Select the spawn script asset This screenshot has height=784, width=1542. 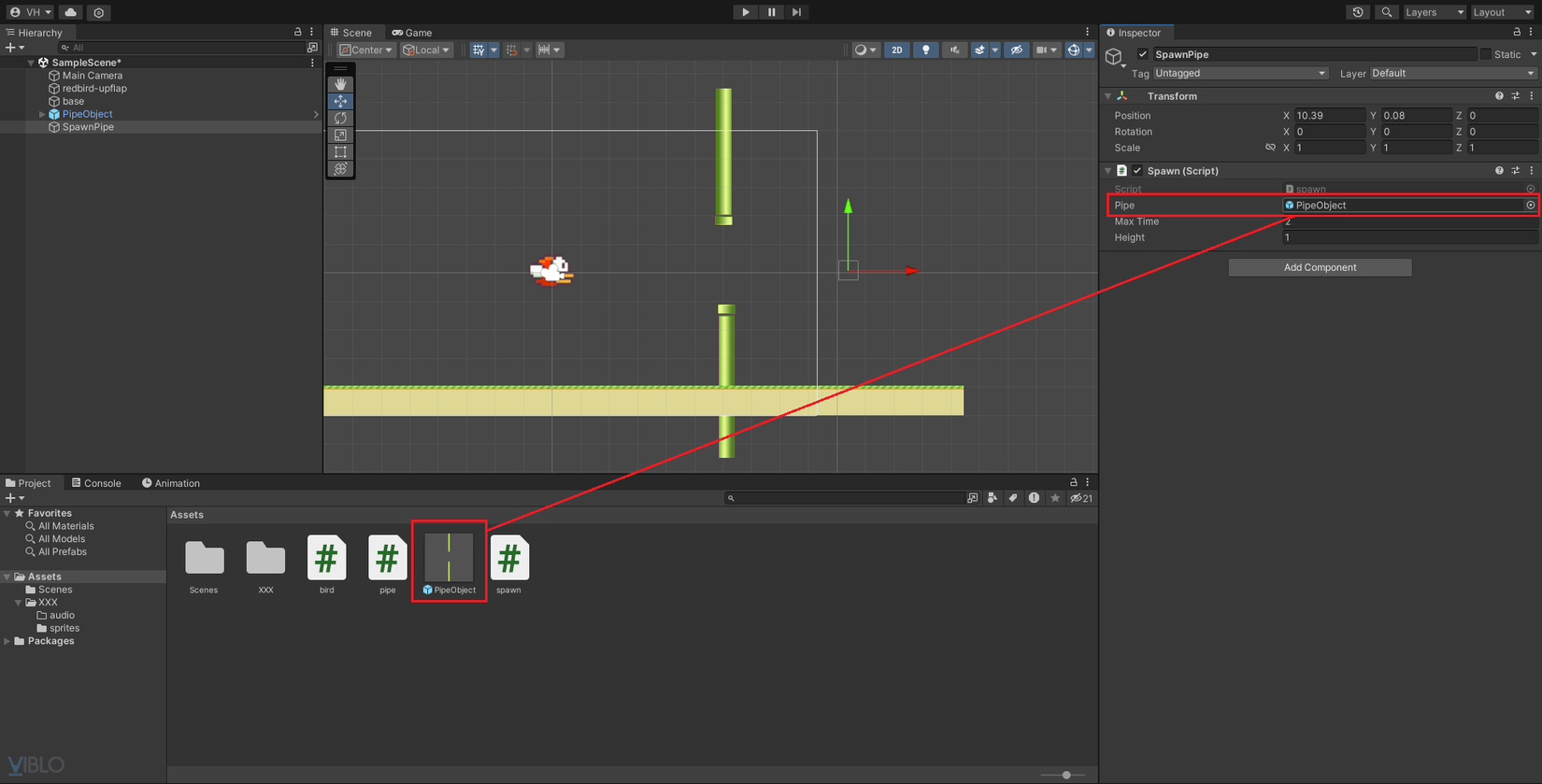click(509, 564)
